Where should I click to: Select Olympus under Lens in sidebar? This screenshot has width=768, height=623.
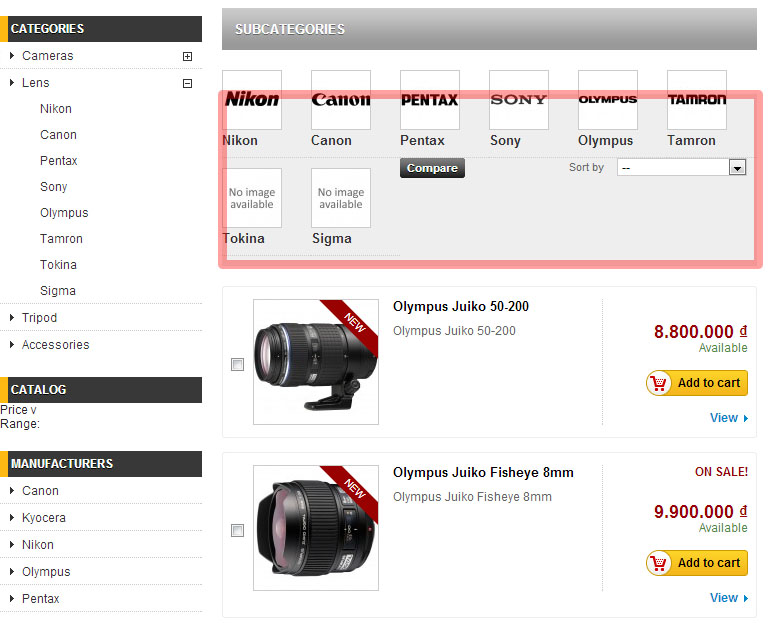(64, 213)
